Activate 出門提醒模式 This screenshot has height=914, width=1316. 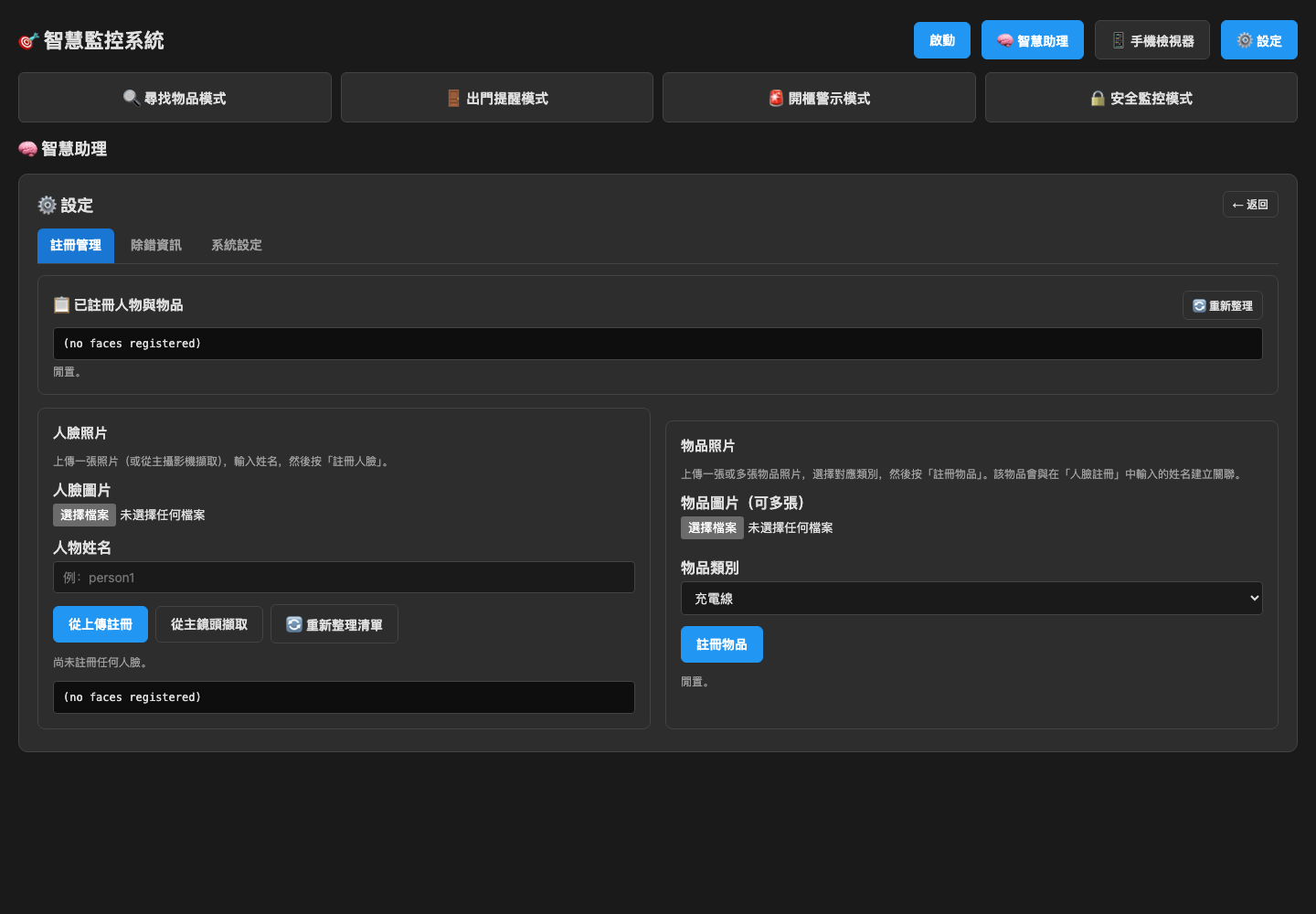(x=496, y=98)
